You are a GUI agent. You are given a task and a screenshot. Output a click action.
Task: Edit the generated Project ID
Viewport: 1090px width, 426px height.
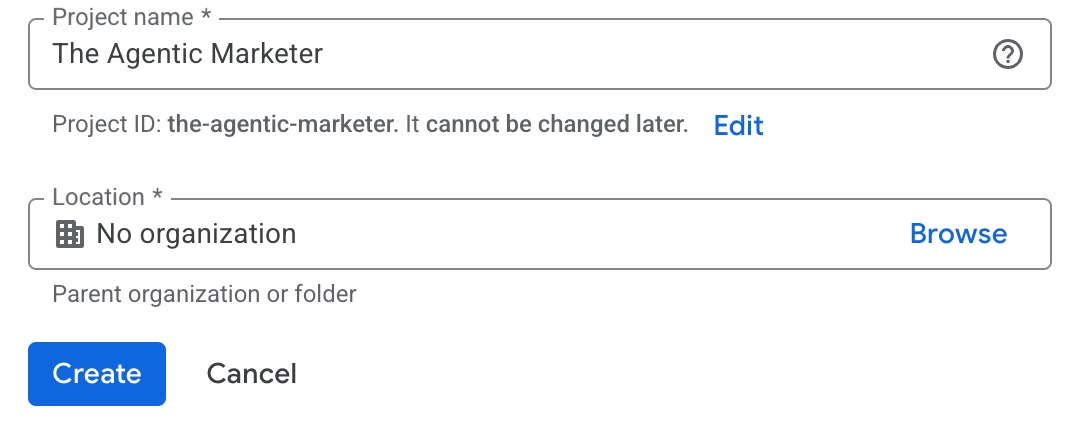pos(738,125)
